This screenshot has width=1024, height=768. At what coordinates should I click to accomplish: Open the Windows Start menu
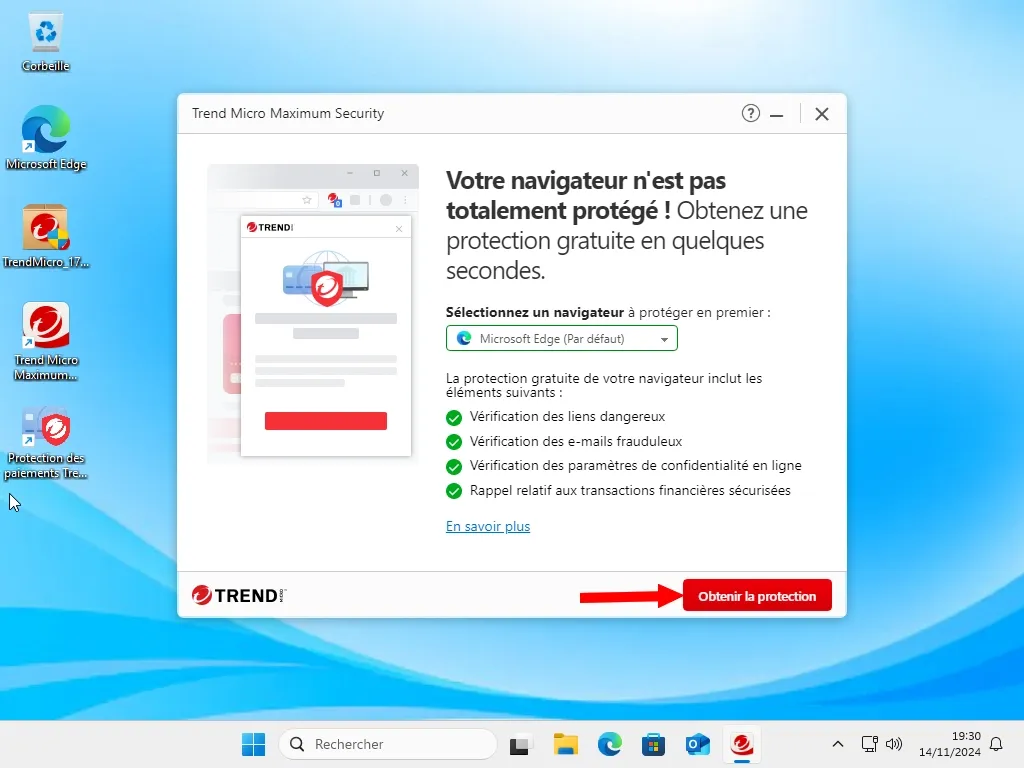point(253,744)
